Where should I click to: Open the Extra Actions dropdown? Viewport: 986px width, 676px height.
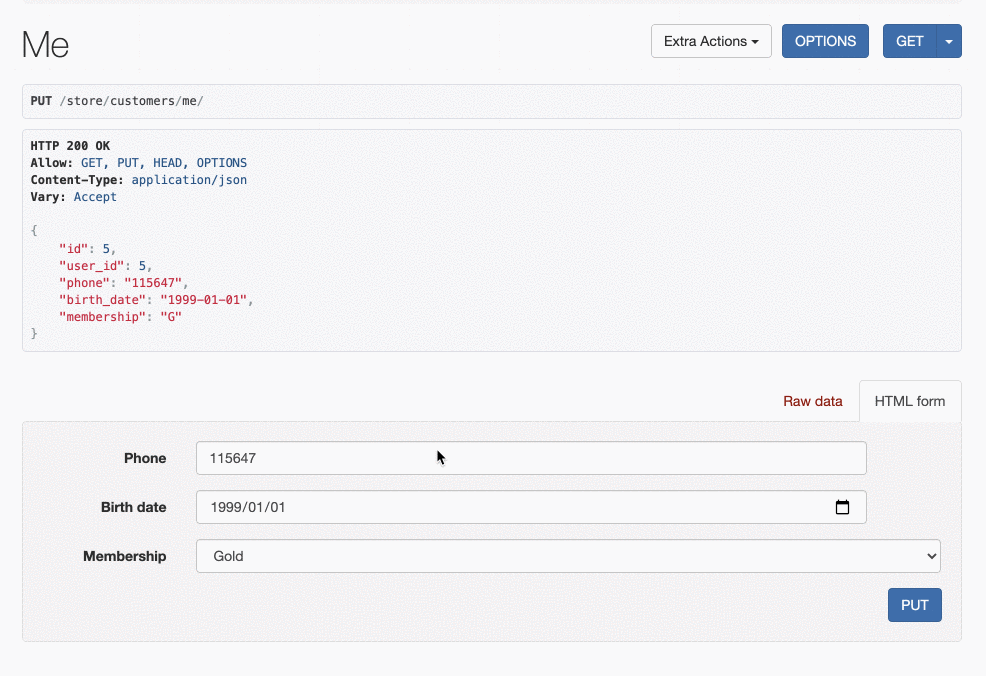[711, 42]
